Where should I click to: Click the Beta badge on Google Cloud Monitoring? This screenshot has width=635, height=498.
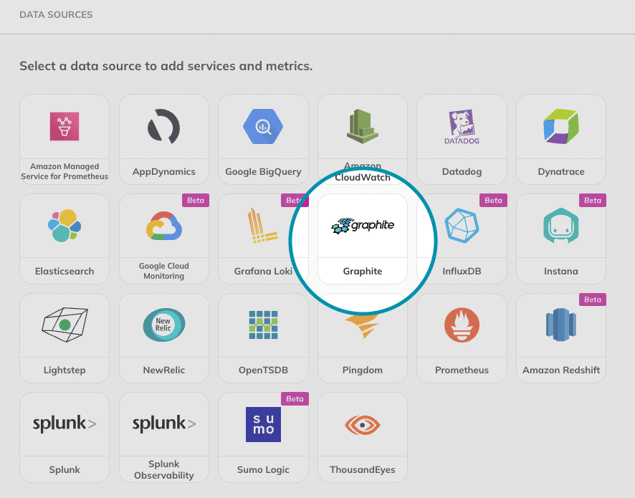196,200
